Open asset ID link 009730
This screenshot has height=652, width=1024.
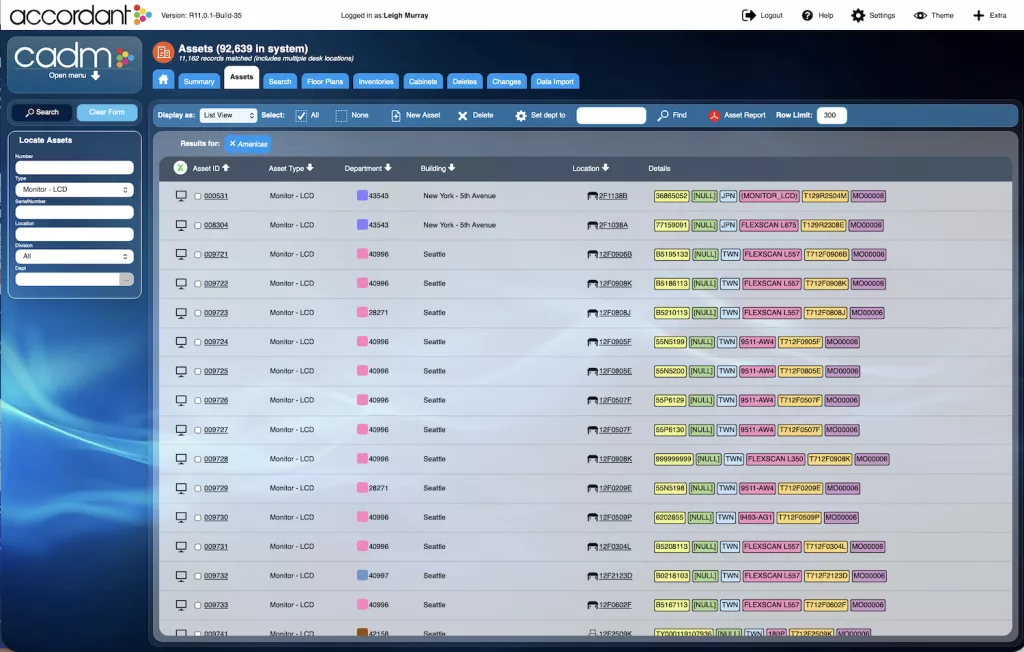coord(216,517)
